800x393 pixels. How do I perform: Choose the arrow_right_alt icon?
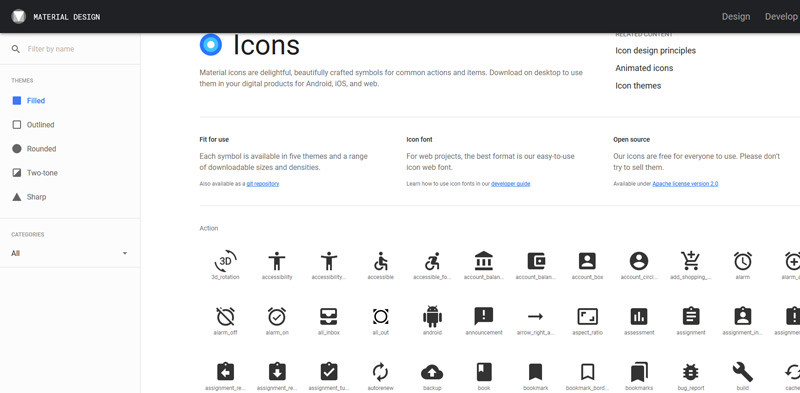pyautogui.click(x=536, y=316)
